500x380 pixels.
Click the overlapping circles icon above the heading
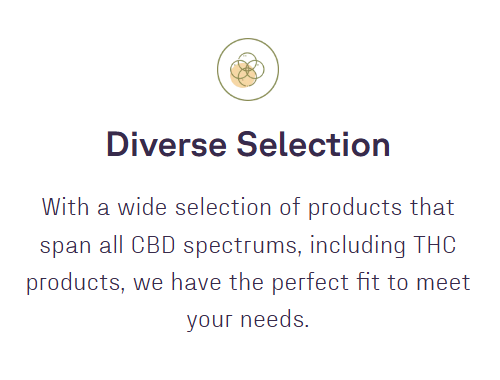tap(248, 69)
